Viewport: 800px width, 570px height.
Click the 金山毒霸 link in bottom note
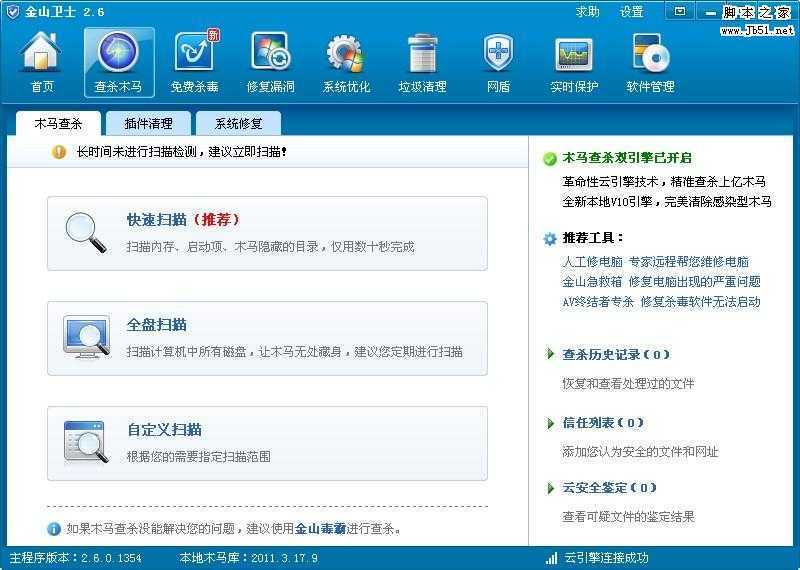click(320, 528)
